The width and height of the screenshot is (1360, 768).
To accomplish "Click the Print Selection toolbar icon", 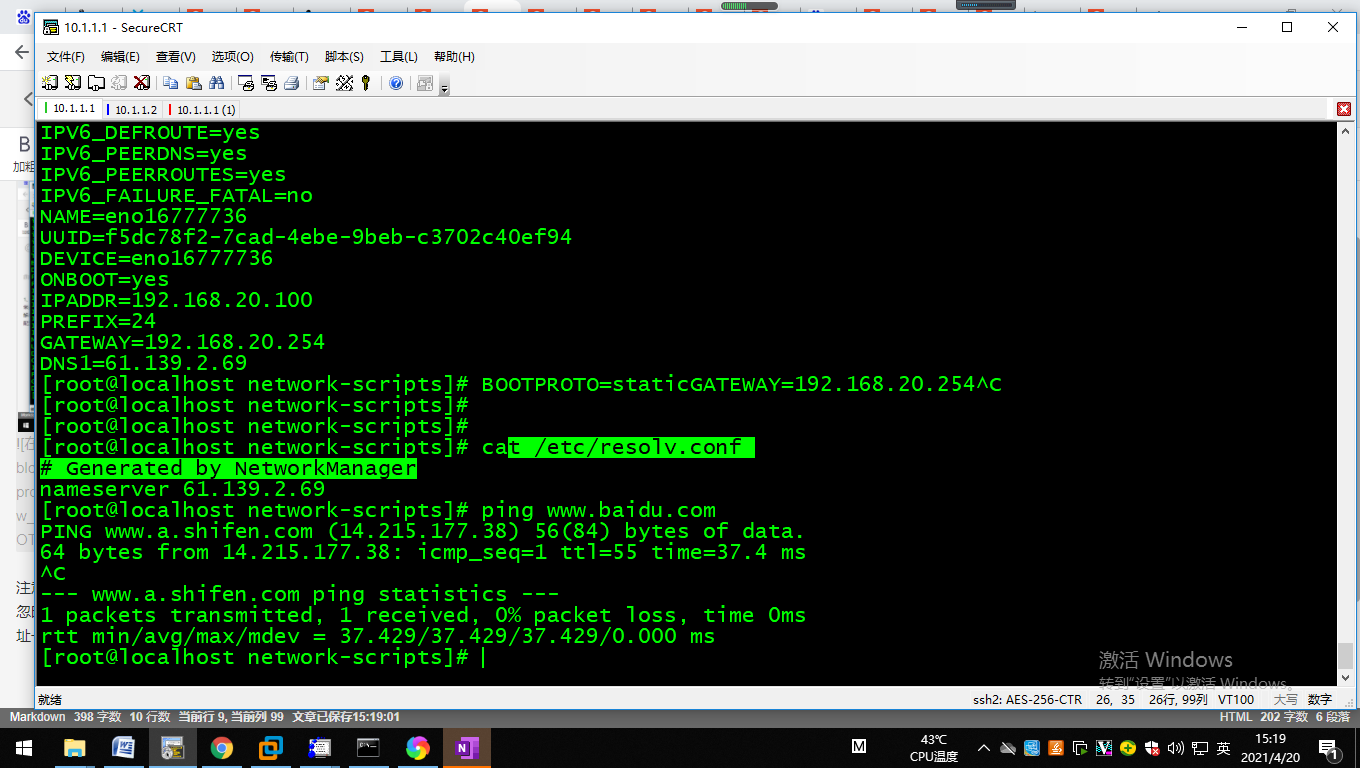I will pyautogui.click(x=269, y=83).
